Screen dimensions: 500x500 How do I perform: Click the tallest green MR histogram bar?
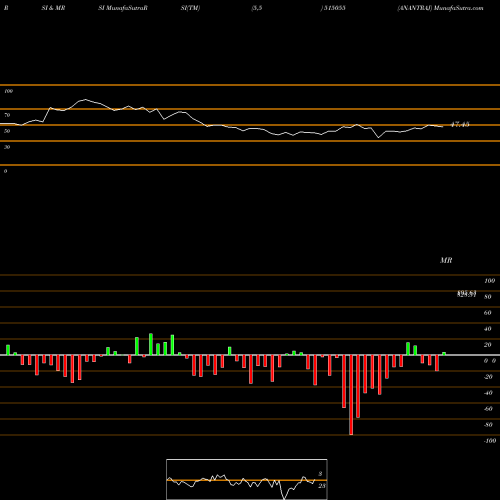point(151,344)
